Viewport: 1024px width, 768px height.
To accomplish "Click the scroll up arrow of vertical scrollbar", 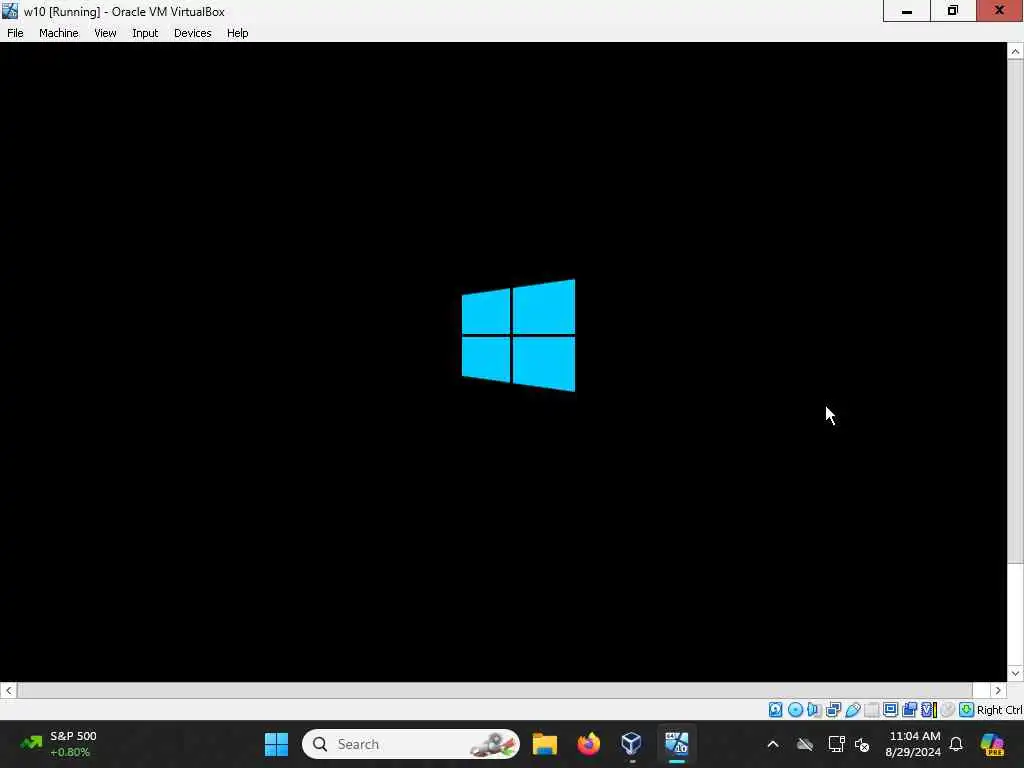I will (1015, 52).
